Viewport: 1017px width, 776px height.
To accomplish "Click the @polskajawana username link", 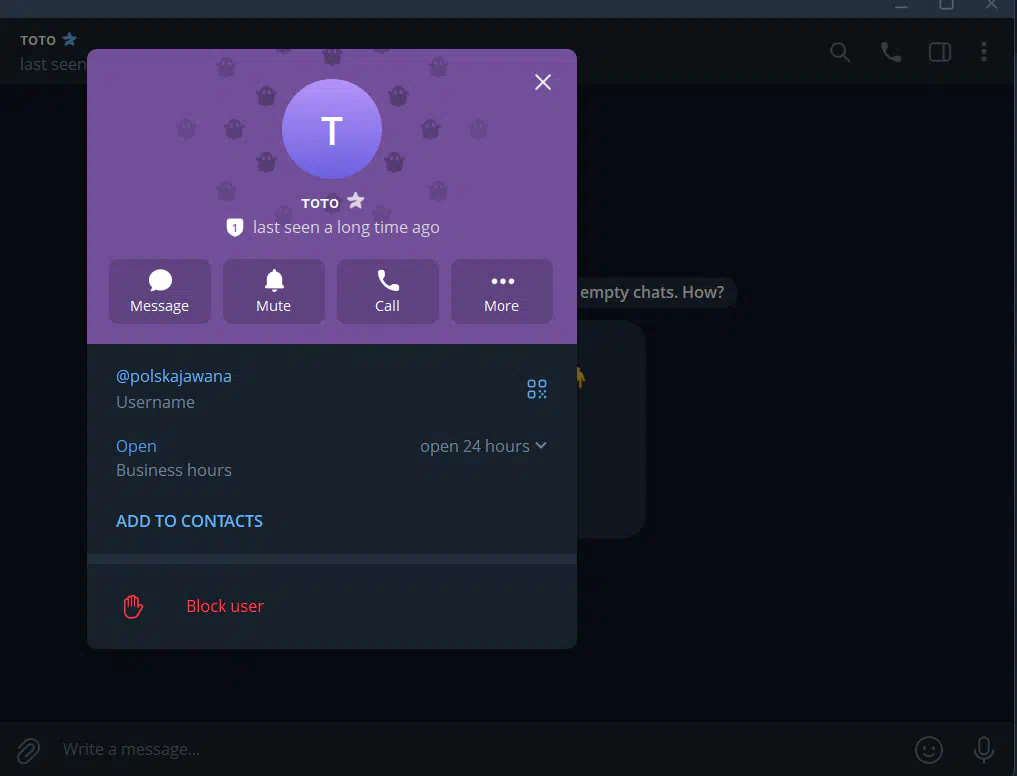I will click(x=174, y=376).
